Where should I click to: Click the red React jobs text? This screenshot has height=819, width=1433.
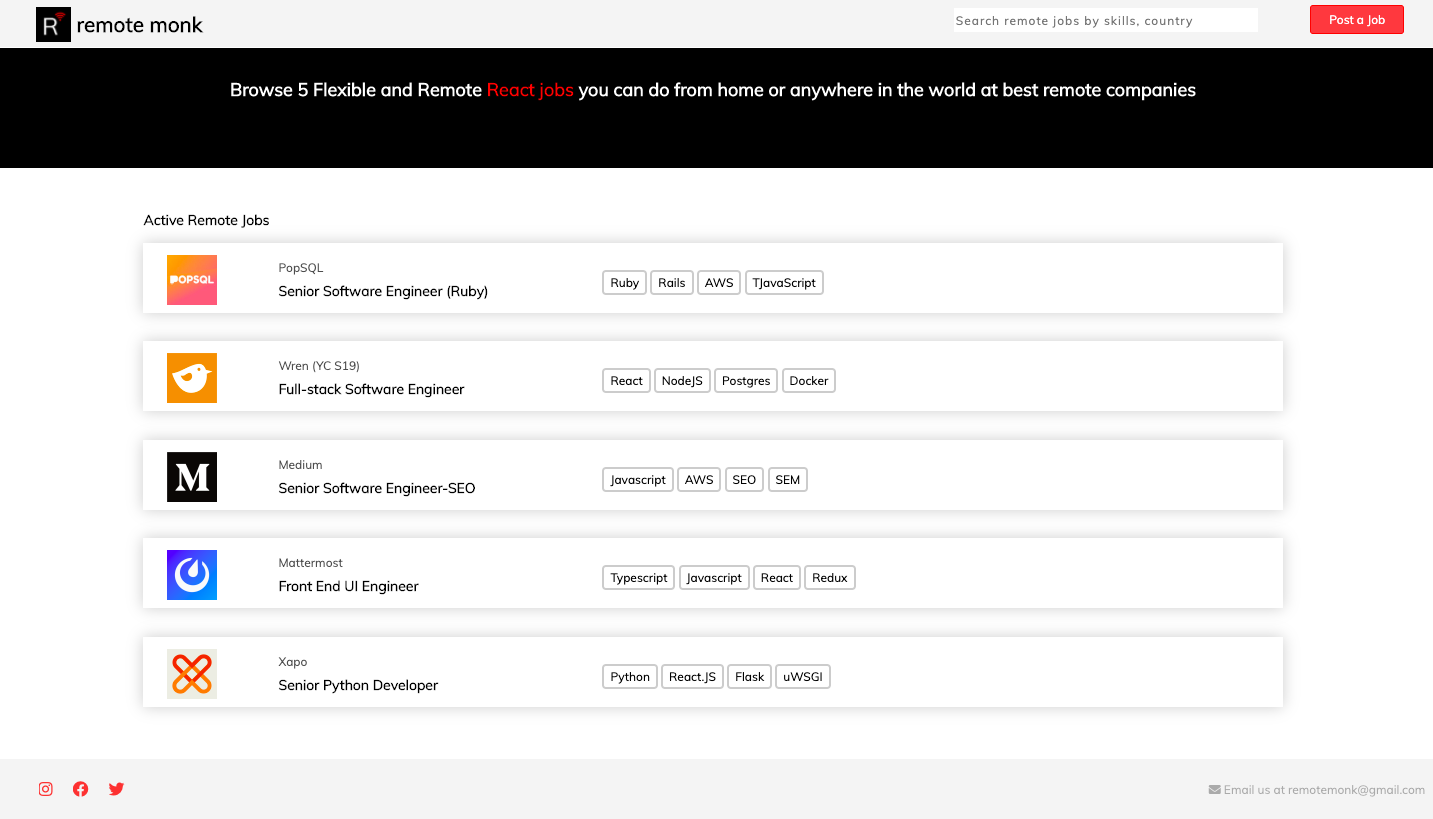pos(530,90)
